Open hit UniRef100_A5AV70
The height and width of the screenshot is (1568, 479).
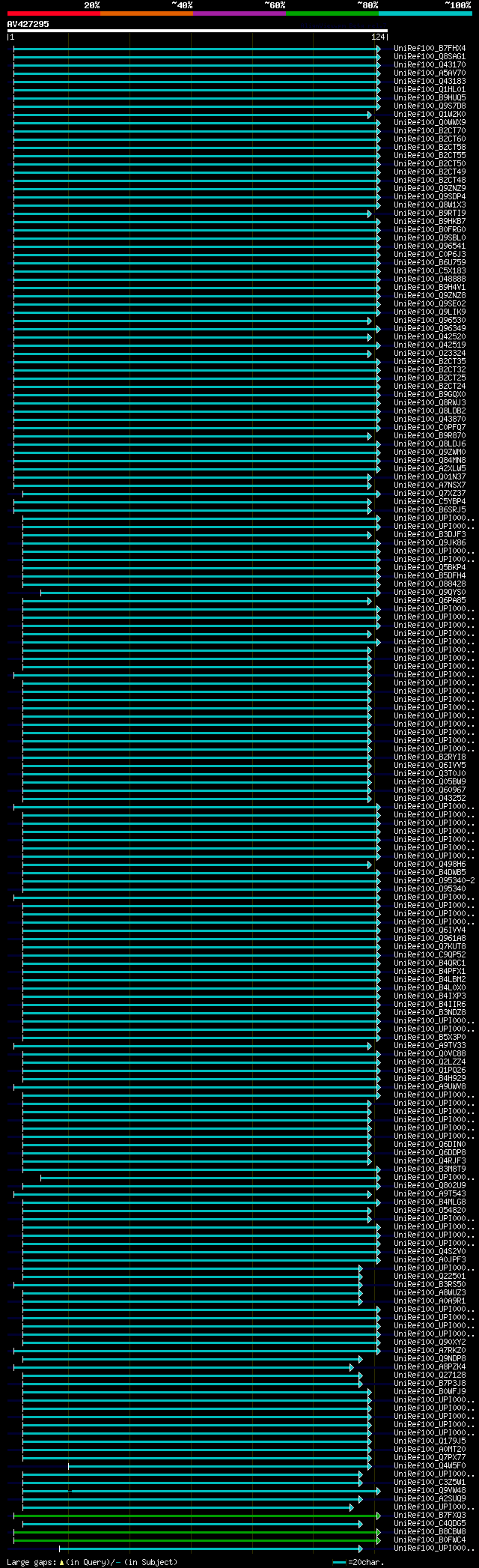click(430, 73)
